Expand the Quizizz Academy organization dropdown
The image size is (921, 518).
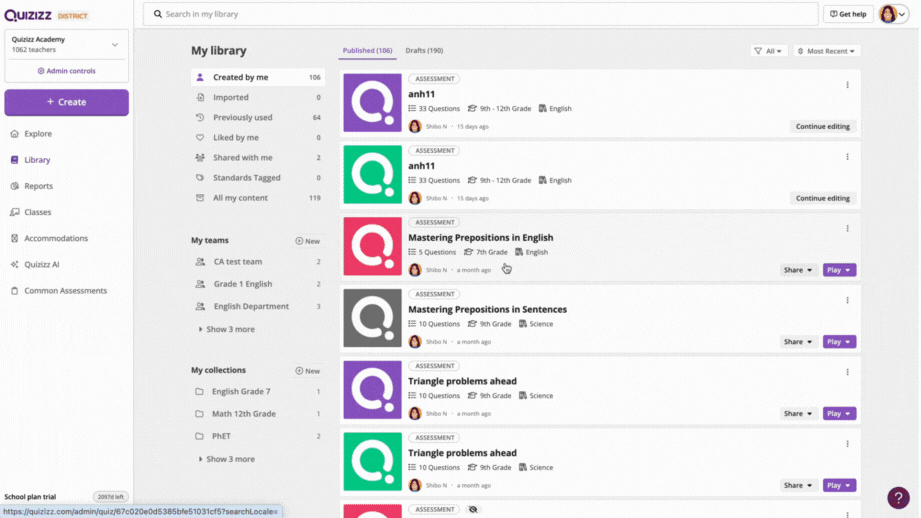point(115,45)
